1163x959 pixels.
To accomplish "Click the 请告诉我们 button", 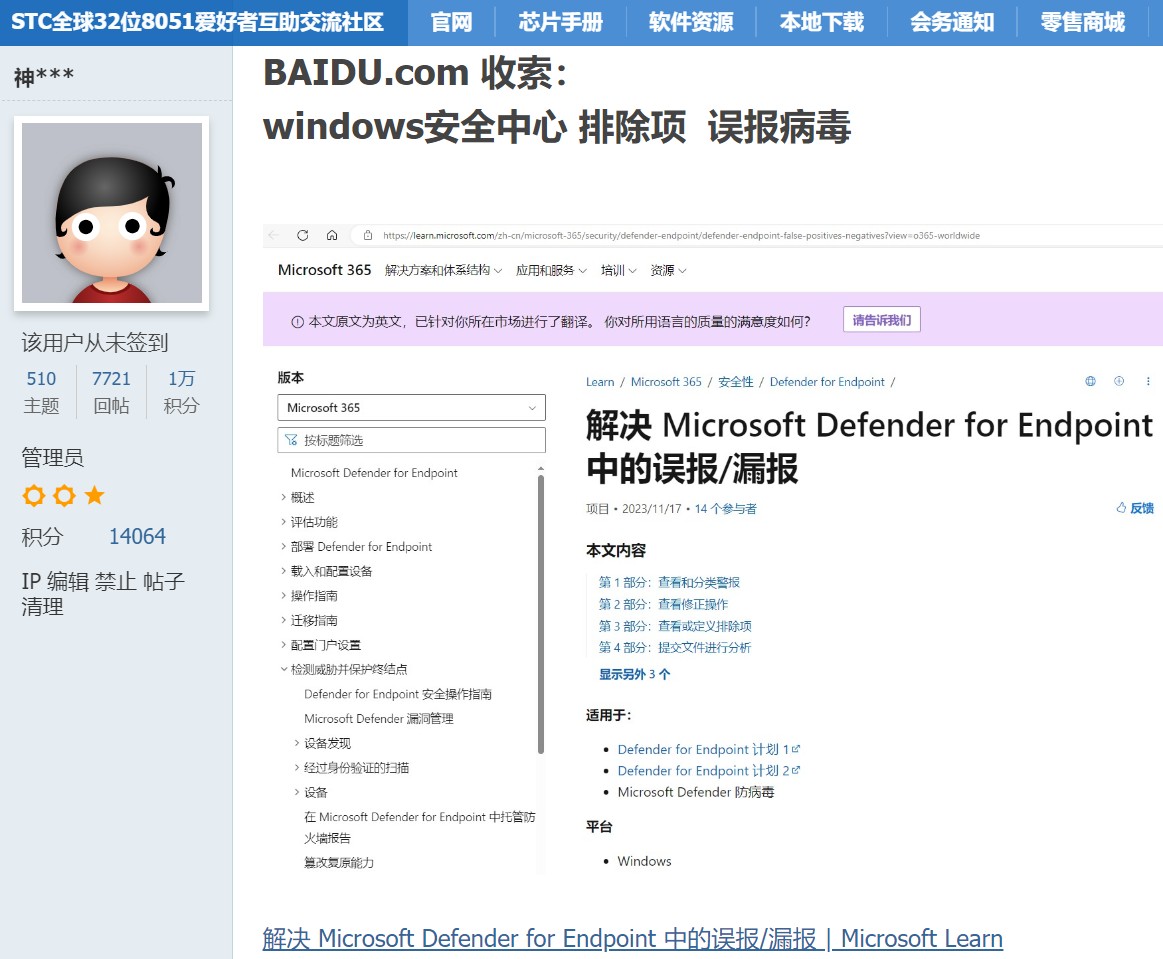I will point(882,320).
